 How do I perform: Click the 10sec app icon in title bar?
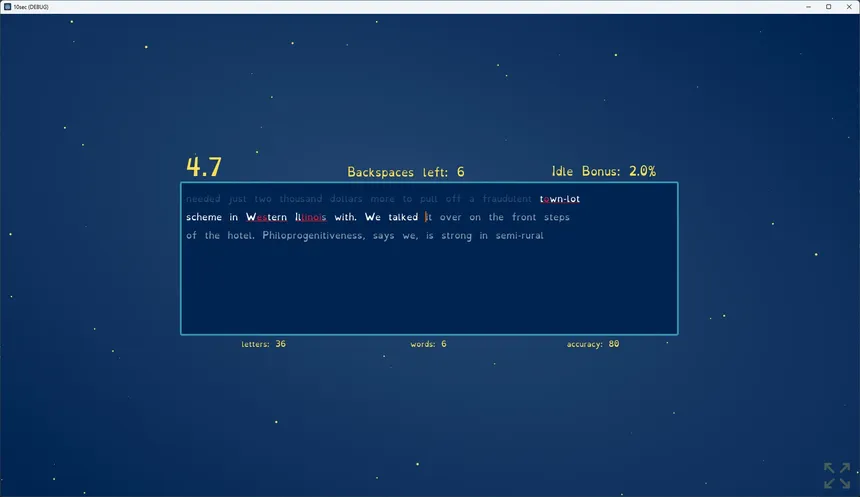[7, 7]
